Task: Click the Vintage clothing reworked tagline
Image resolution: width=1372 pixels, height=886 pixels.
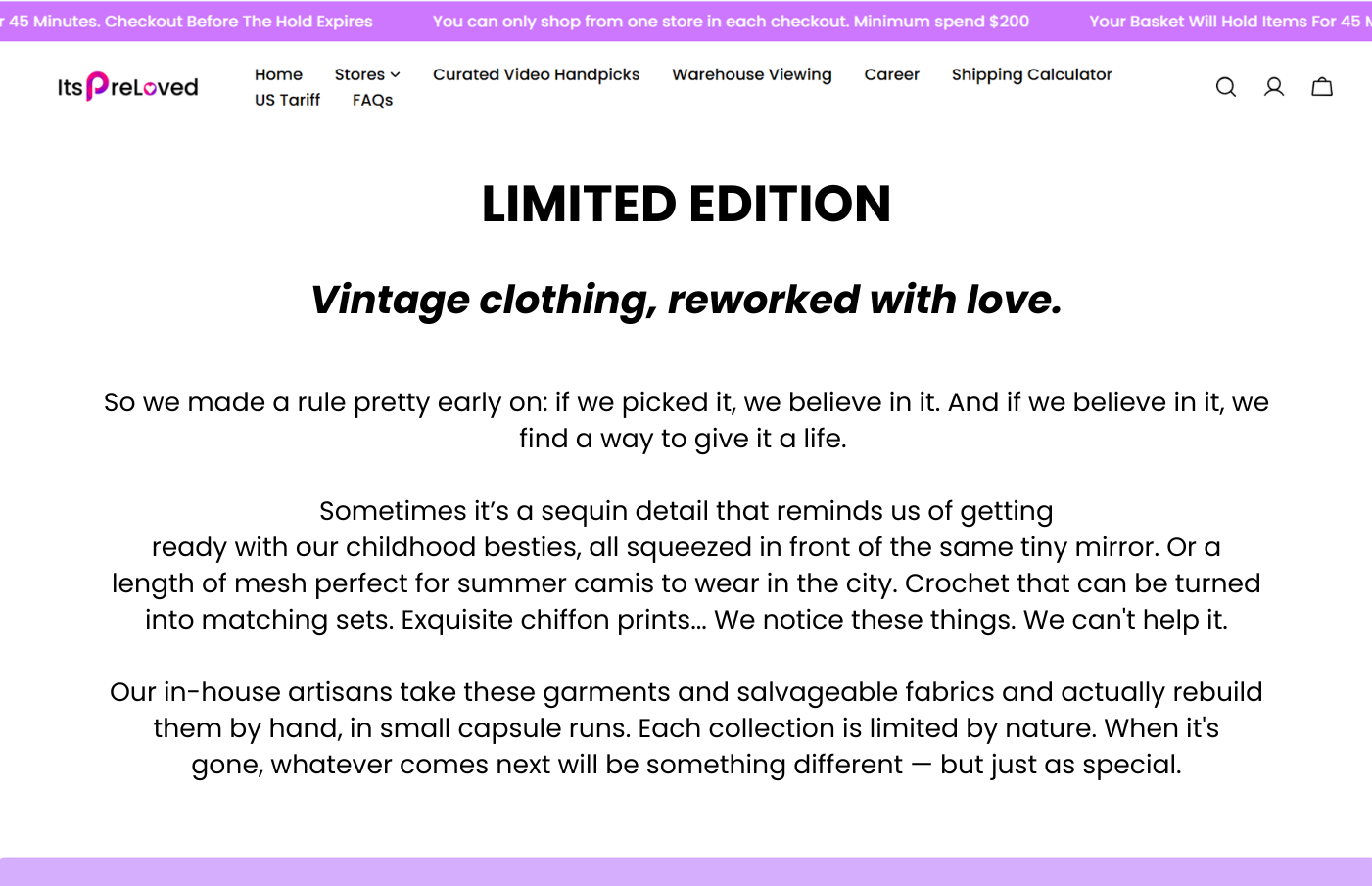Action: [686, 300]
